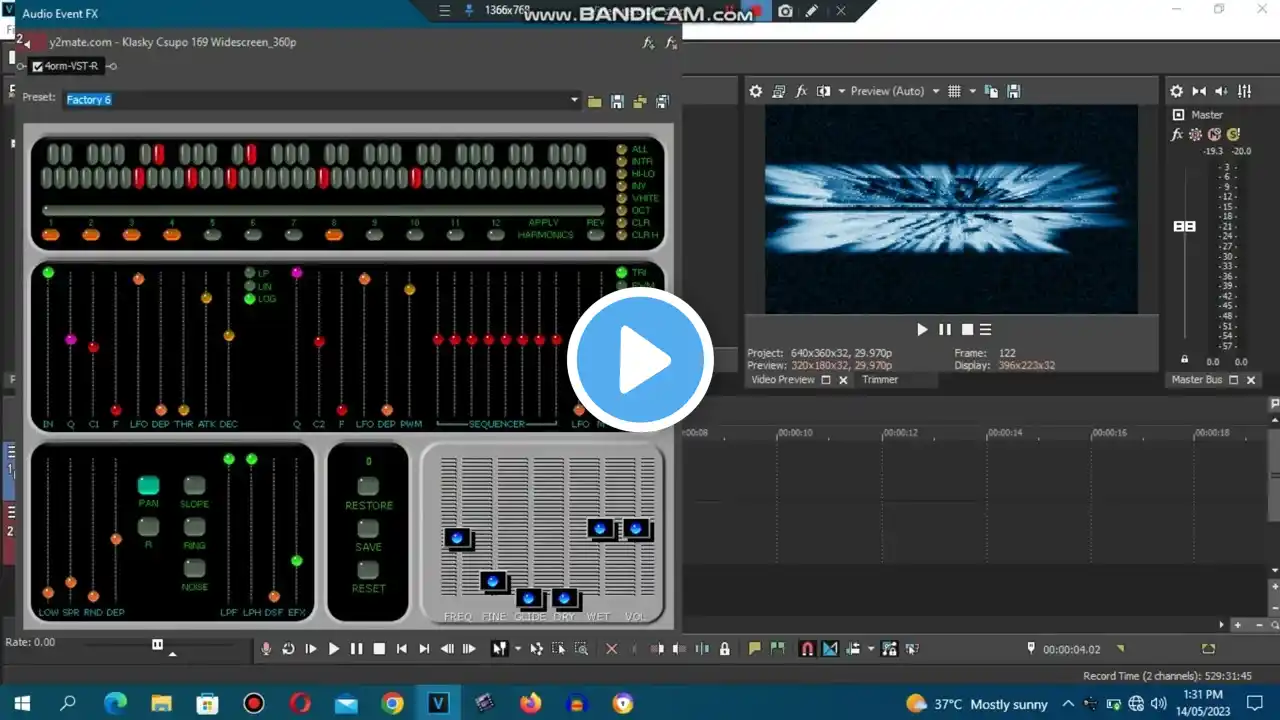Open Microsoft Edge from the taskbar
Image resolution: width=1280 pixels, height=720 pixels.
click(x=114, y=703)
